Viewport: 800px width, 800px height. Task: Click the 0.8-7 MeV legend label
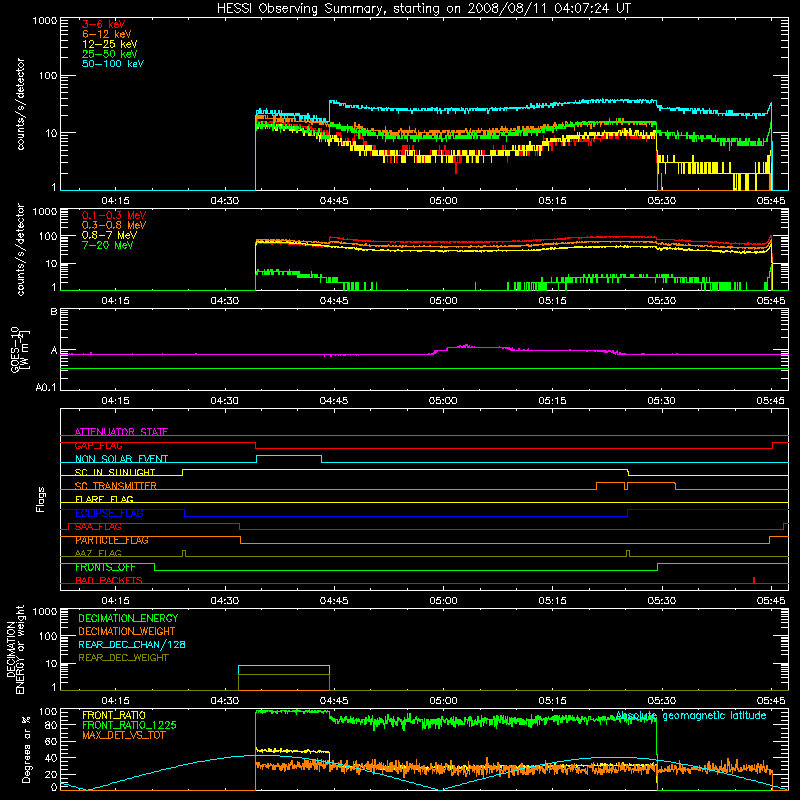pyautogui.click(x=109, y=235)
